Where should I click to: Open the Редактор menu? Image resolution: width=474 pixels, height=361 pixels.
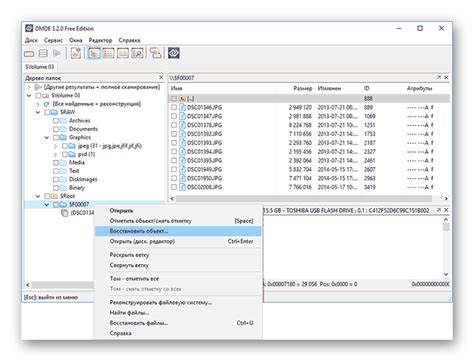(x=100, y=40)
